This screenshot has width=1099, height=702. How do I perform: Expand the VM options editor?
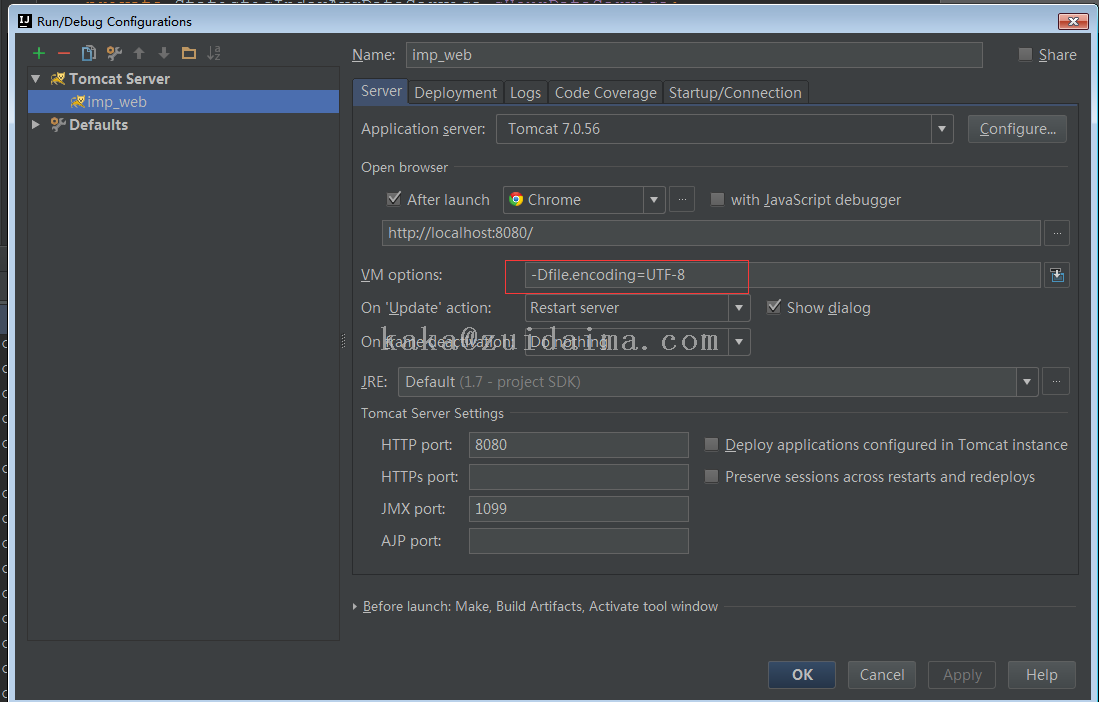(1057, 275)
